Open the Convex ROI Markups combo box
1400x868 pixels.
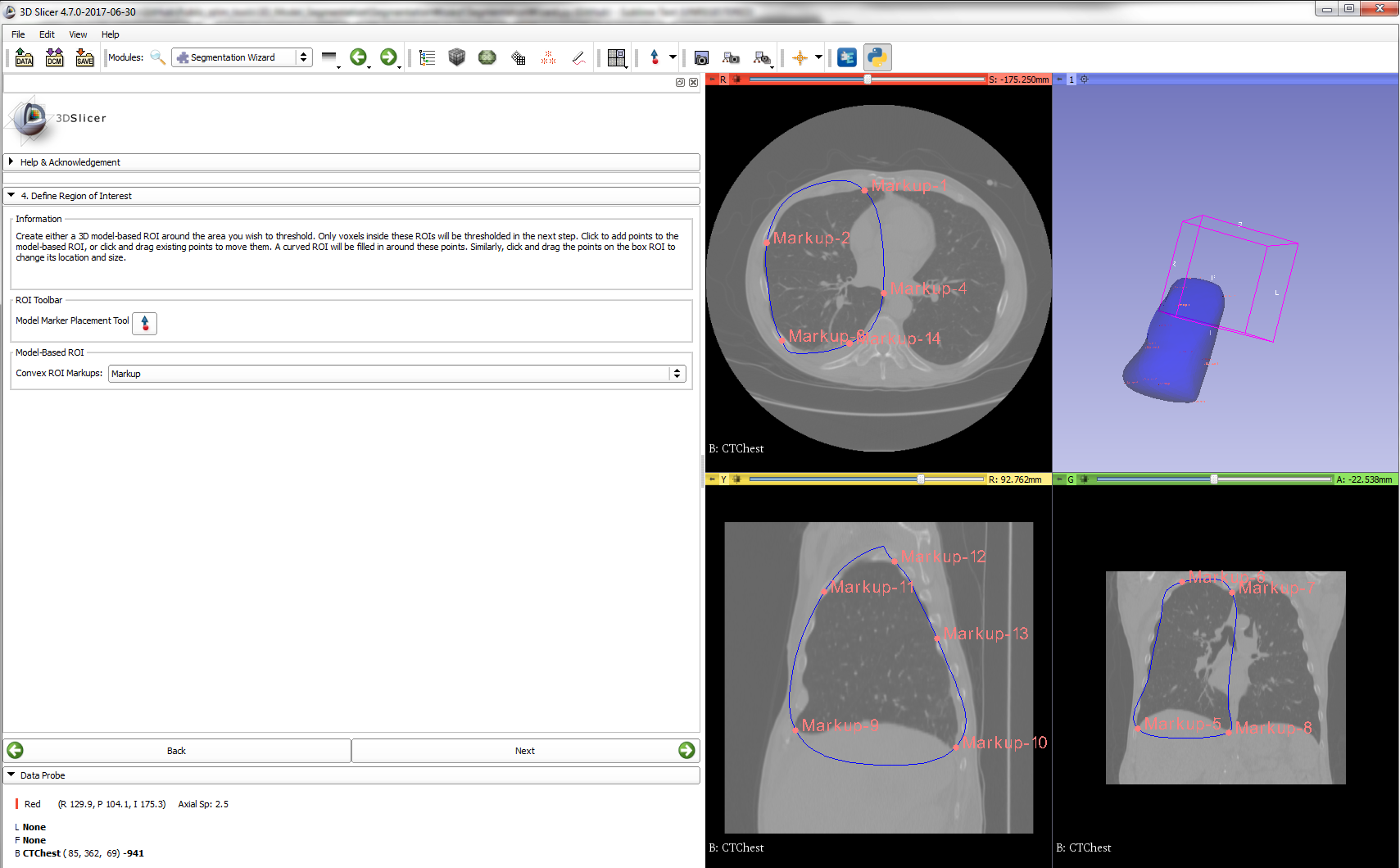click(x=396, y=374)
